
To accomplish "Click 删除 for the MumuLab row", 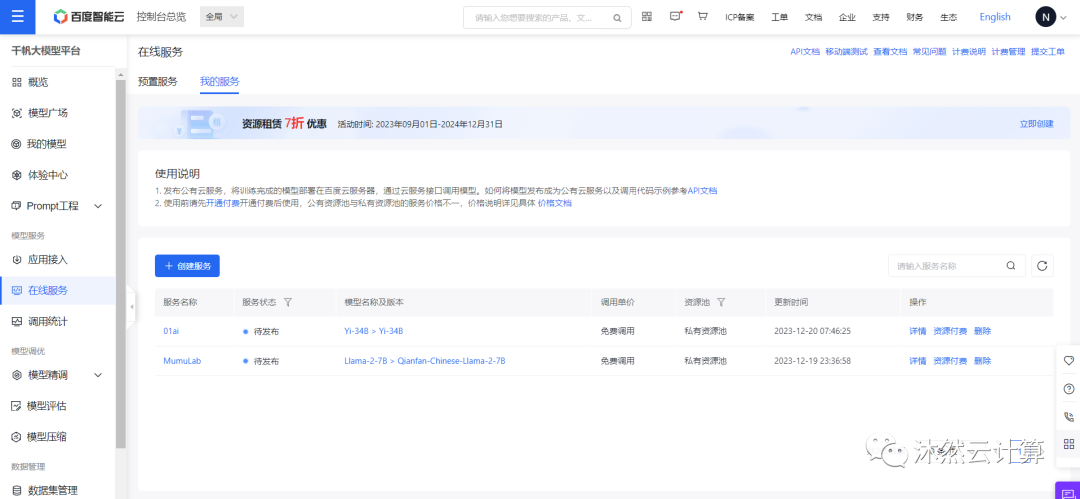I will pos(982,360).
